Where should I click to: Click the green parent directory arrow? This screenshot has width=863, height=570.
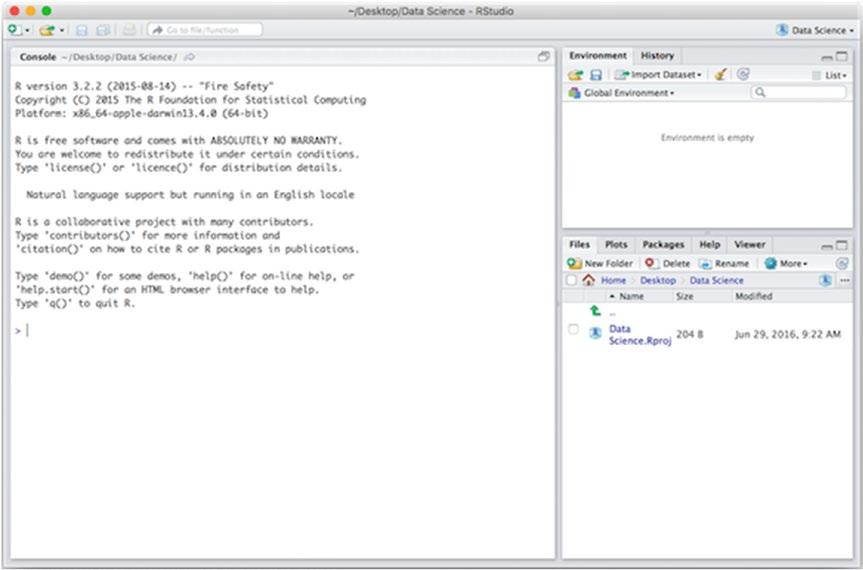pos(596,311)
